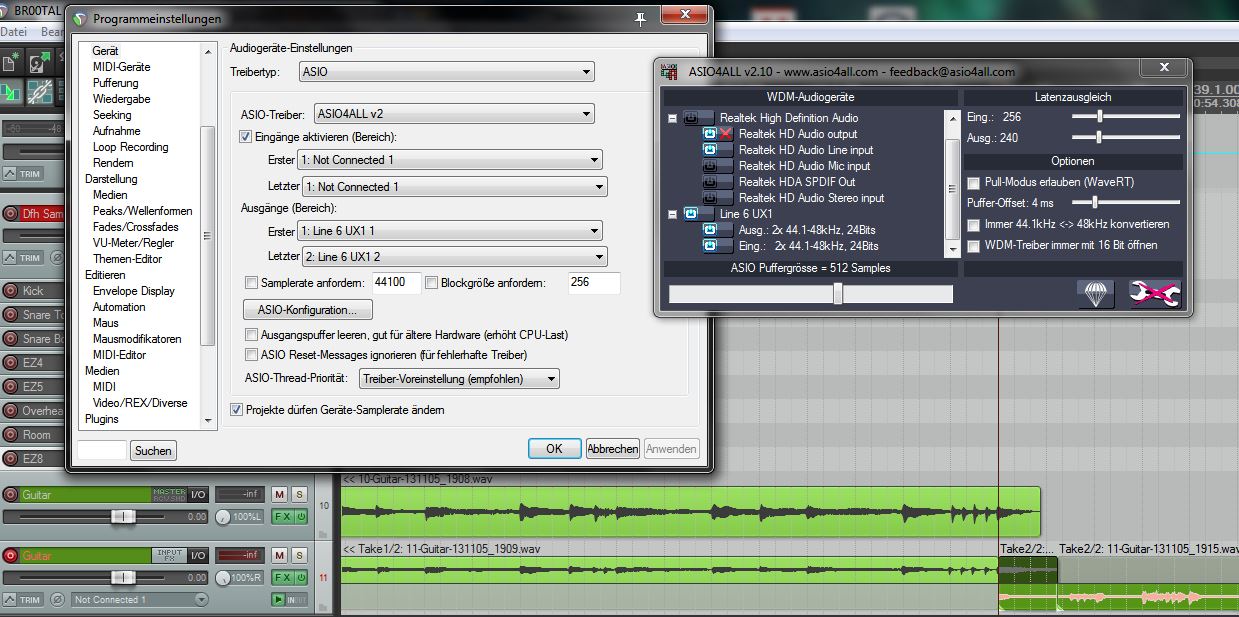
Task: Arm record on Kick track
Action: (11, 291)
